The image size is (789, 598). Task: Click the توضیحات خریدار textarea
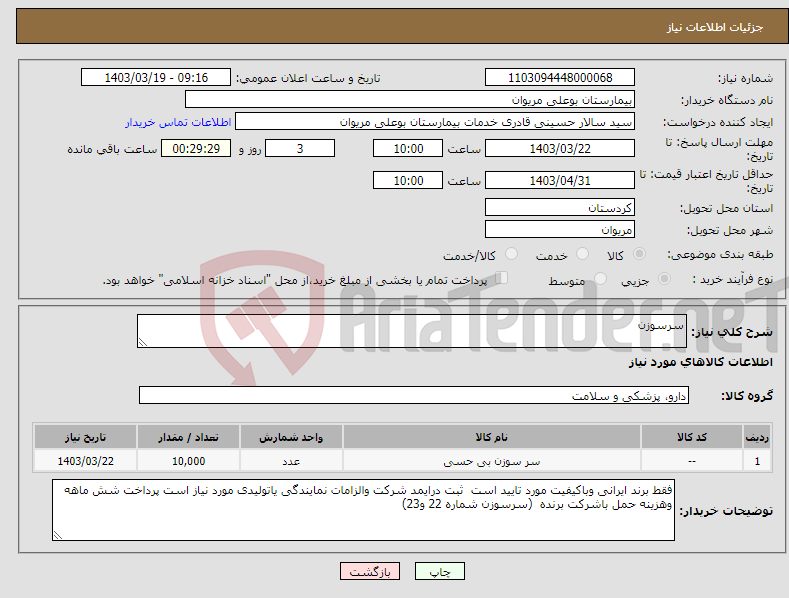pos(363,510)
